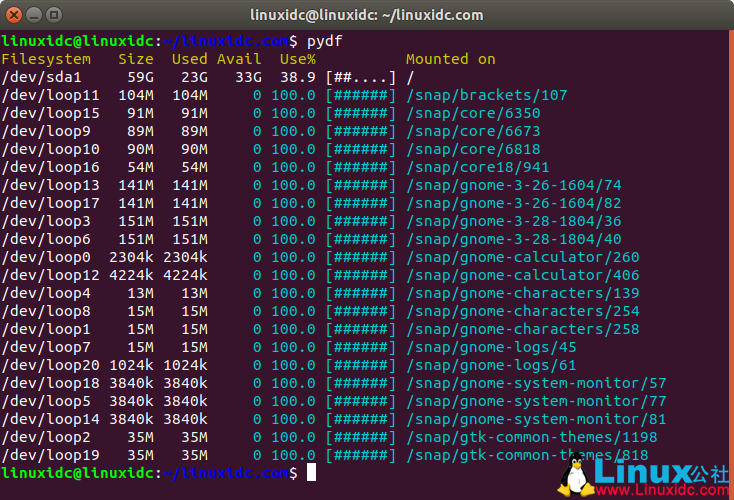Click mount path /snap/gnome-system-monitor/81
Screen dimensions: 734x500
[536, 419]
